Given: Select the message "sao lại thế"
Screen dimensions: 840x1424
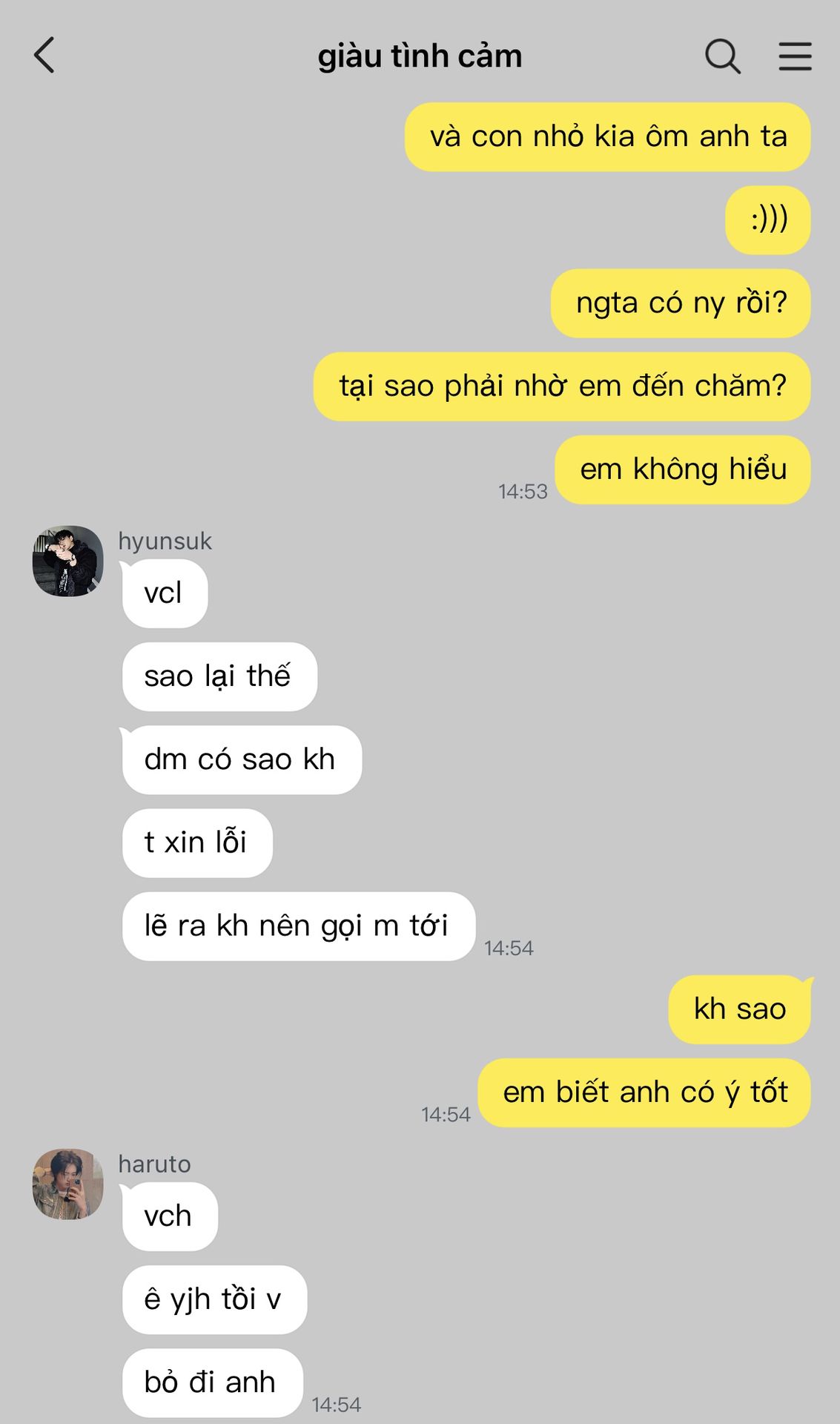Looking at the screenshot, I should tap(219, 676).
